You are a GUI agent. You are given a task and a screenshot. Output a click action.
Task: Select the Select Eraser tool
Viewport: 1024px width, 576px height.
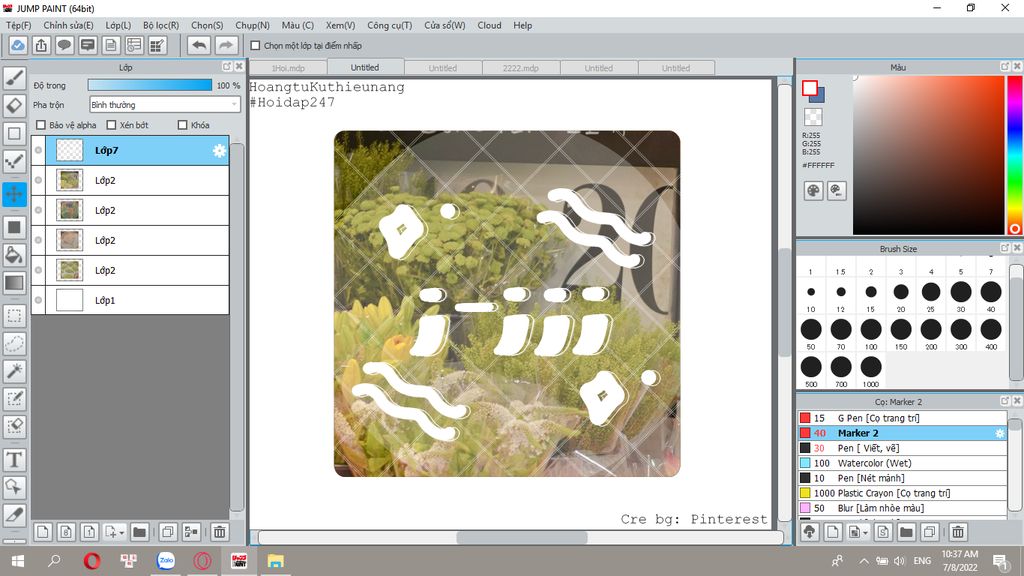click(x=14, y=426)
